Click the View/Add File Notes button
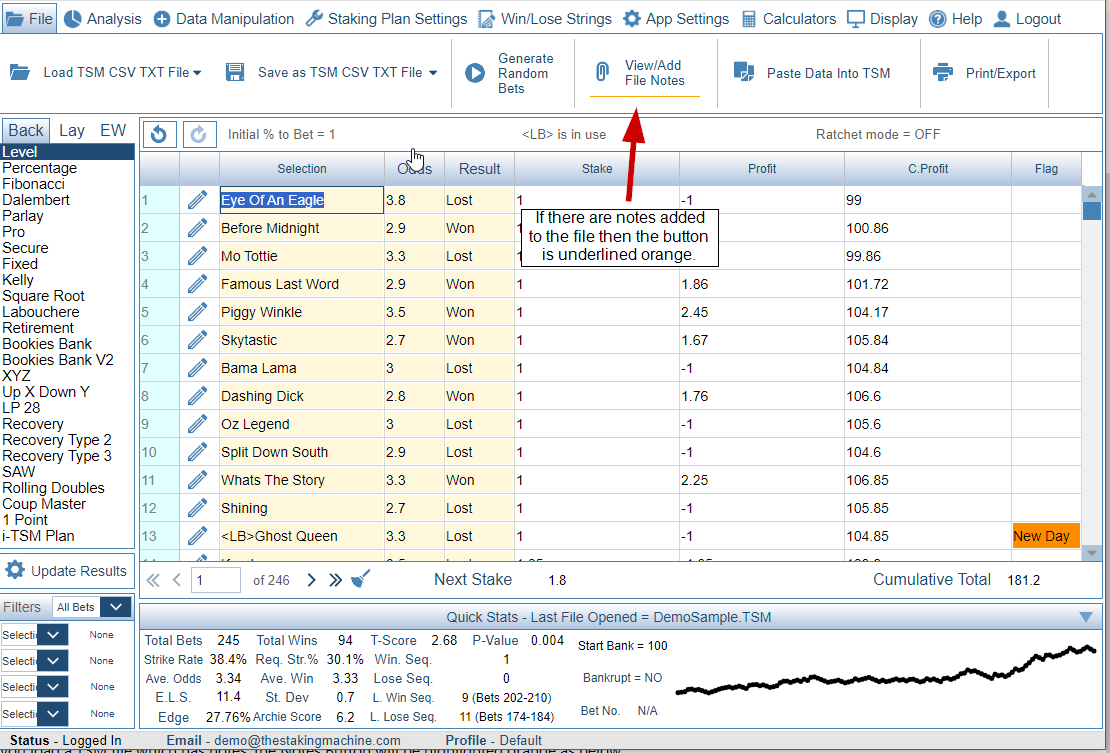 point(644,73)
